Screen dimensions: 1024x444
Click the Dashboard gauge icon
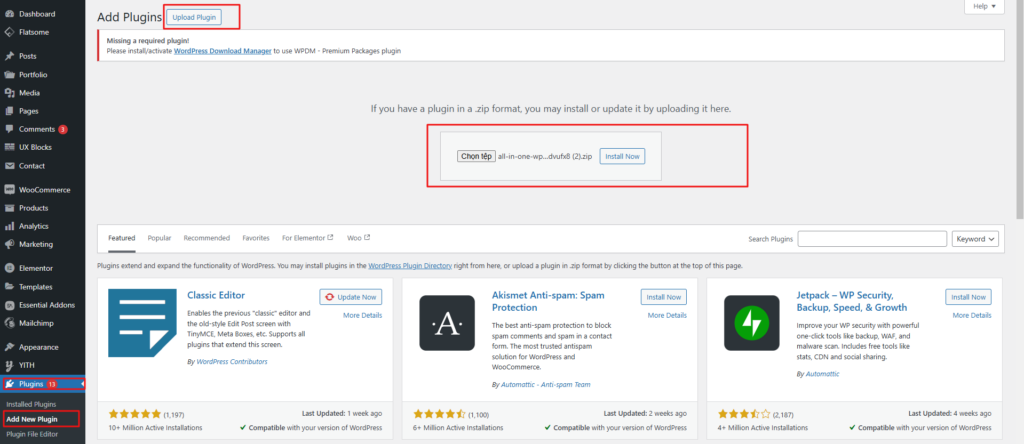point(9,14)
